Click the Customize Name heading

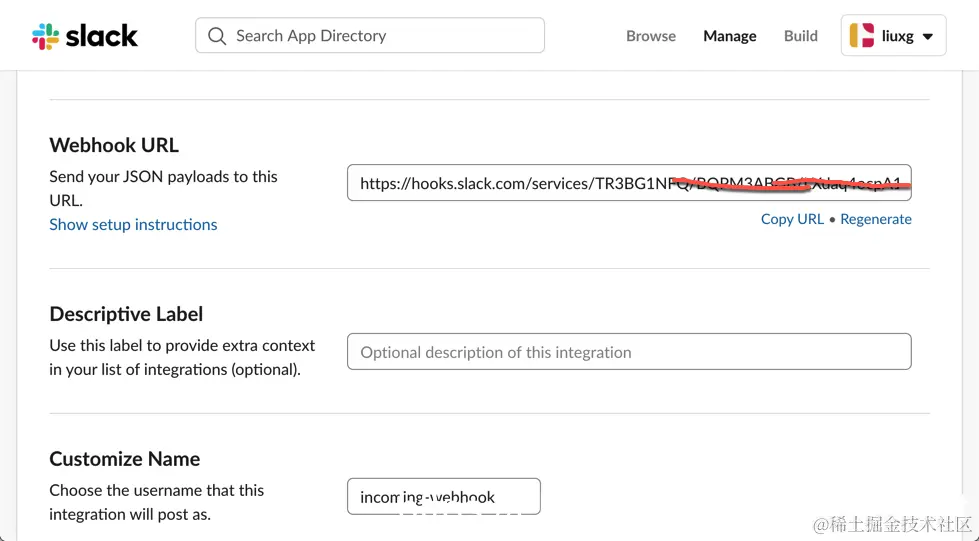[125, 459]
